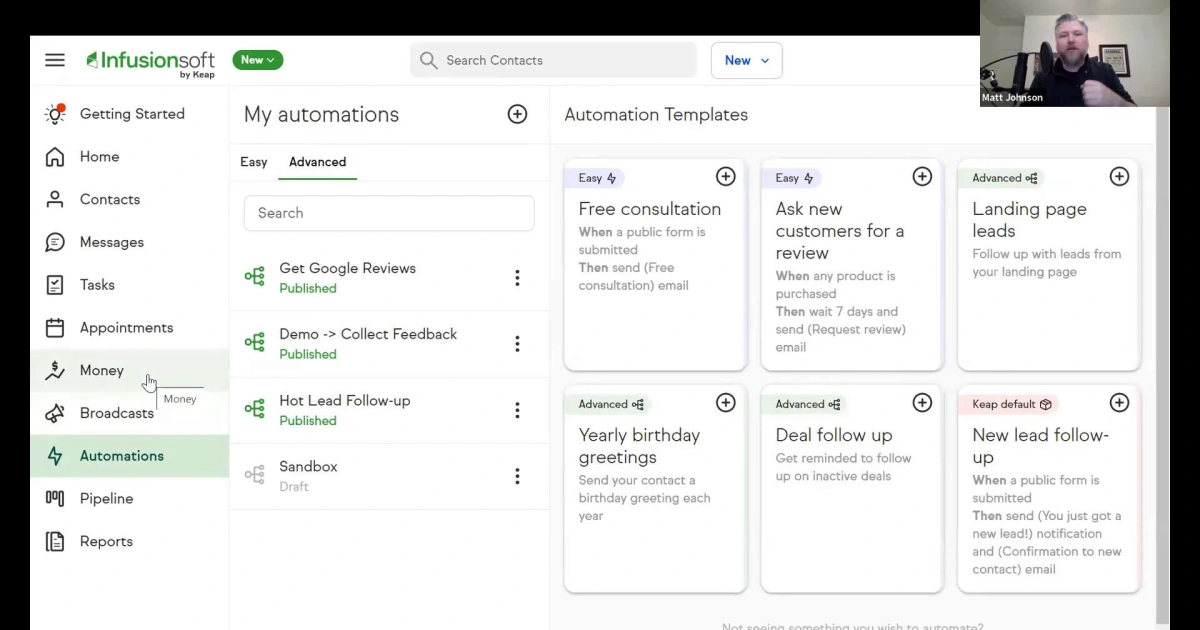Expand the New dropdown beside search
Screen dimensions: 1200x630
point(746,60)
